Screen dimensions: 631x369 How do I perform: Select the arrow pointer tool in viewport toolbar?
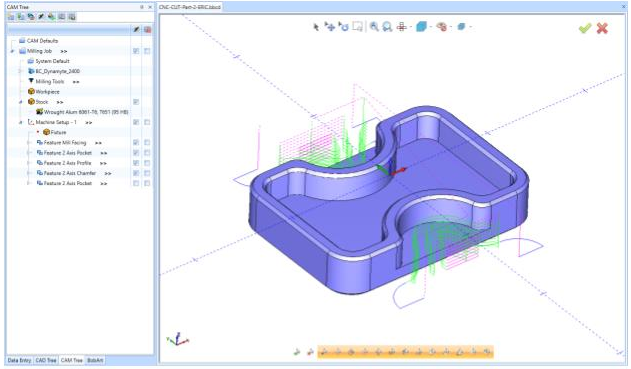[316, 27]
